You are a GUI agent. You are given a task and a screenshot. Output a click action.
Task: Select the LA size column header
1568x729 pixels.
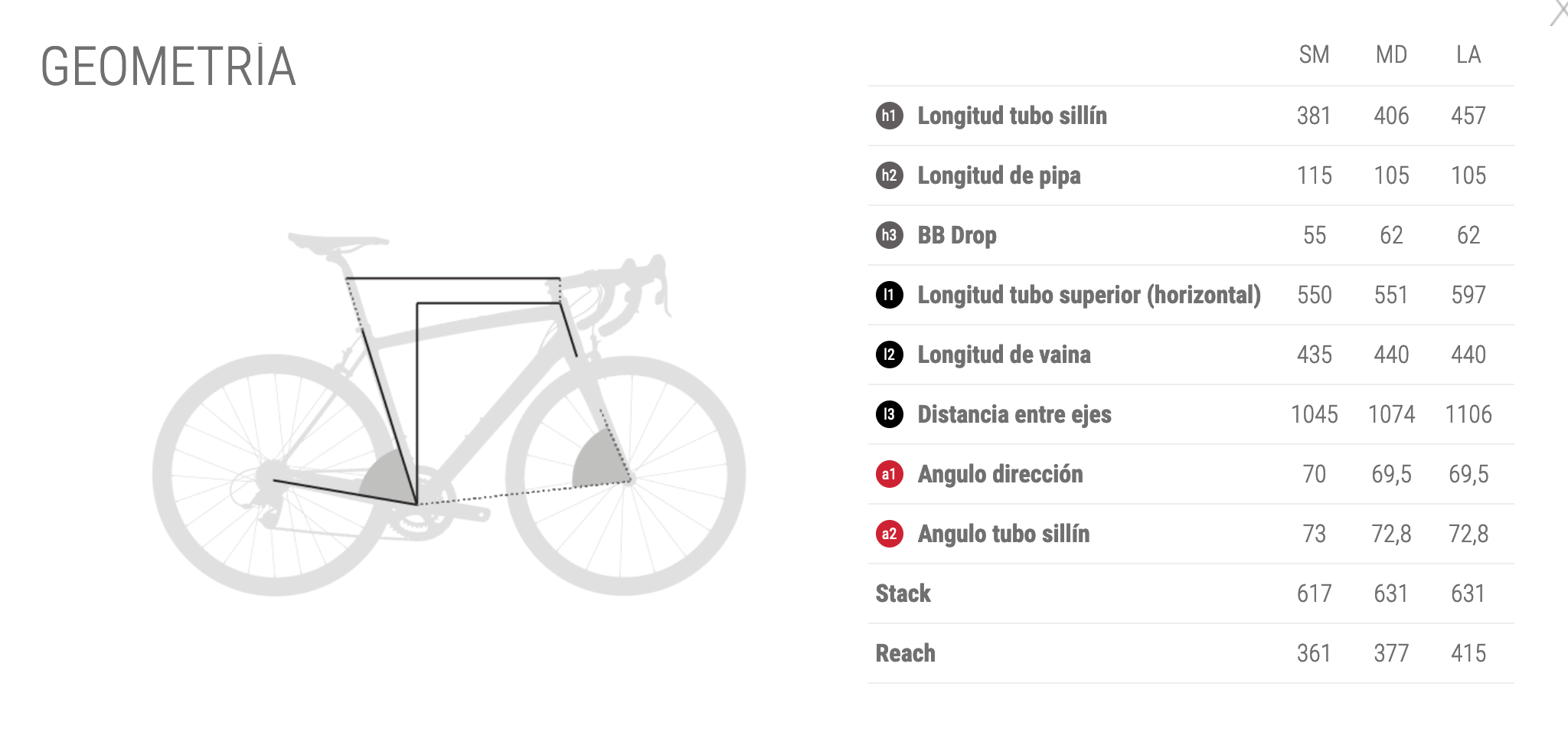tap(1468, 55)
